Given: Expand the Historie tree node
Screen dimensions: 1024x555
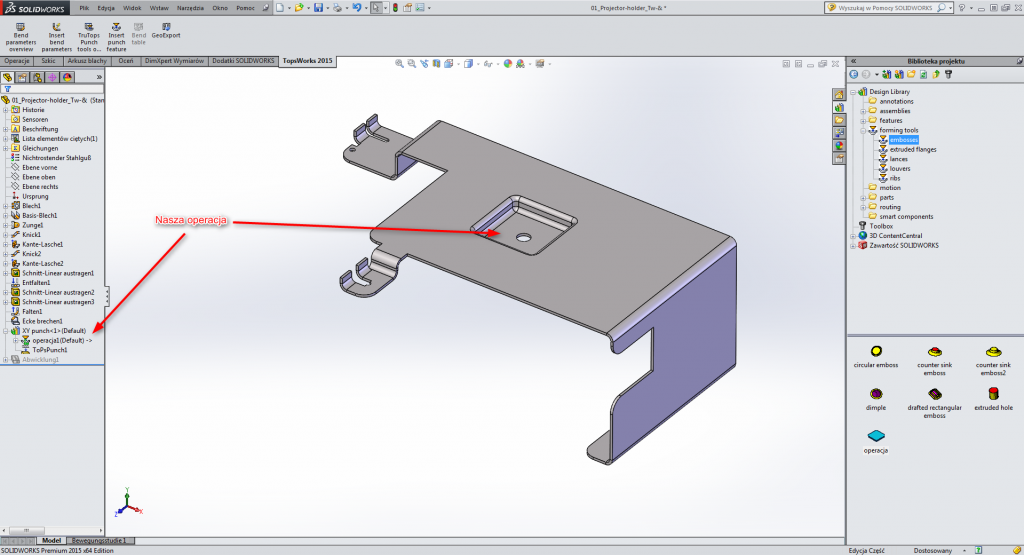Looking at the screenshot, I should pyautogui.click(x=6, y=110).
